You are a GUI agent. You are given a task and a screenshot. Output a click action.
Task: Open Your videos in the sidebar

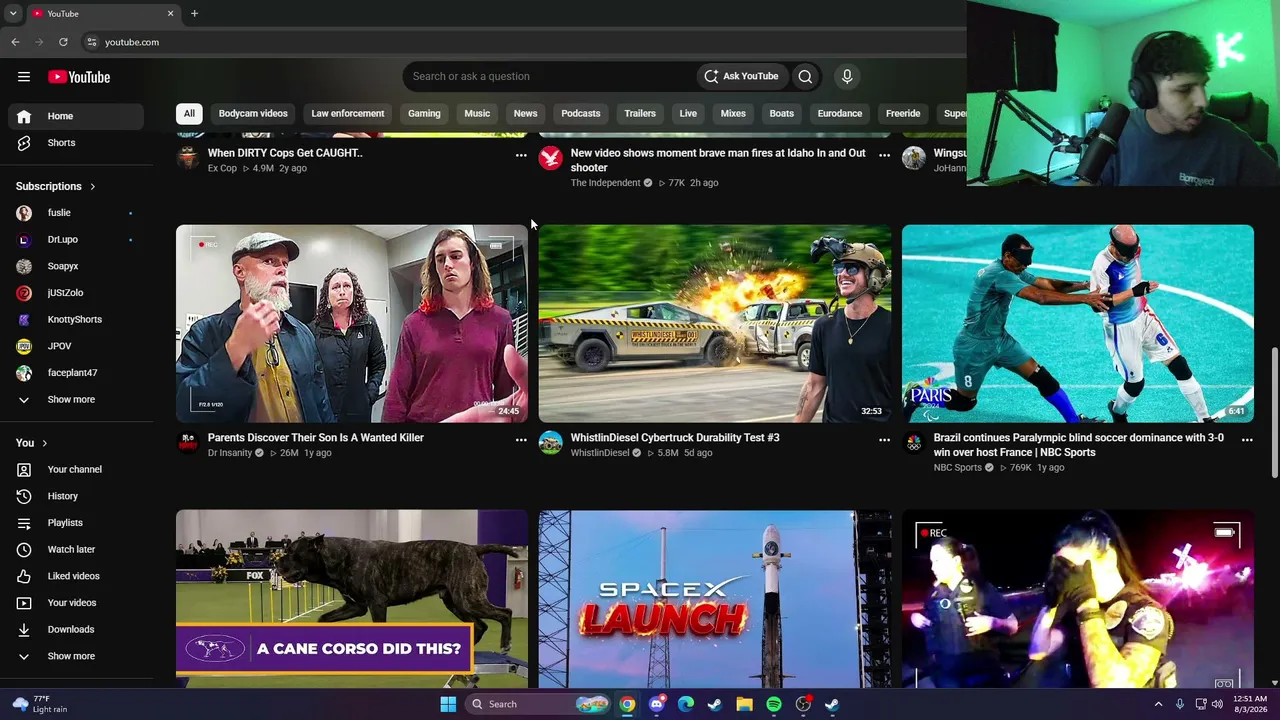76,603
